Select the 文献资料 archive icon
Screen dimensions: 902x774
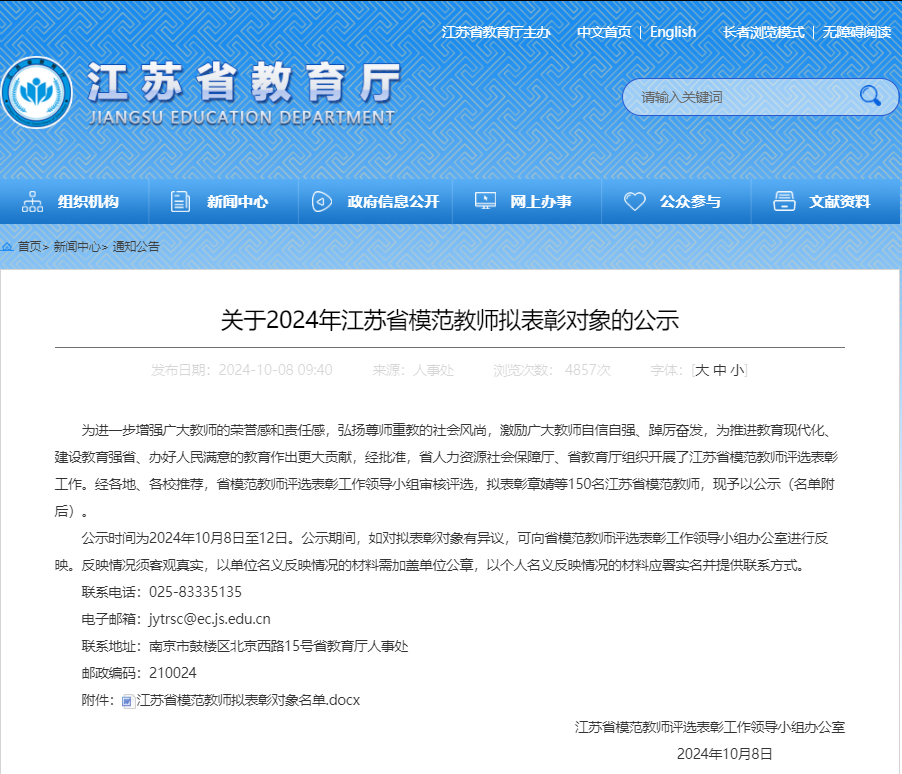click(786, 201)
